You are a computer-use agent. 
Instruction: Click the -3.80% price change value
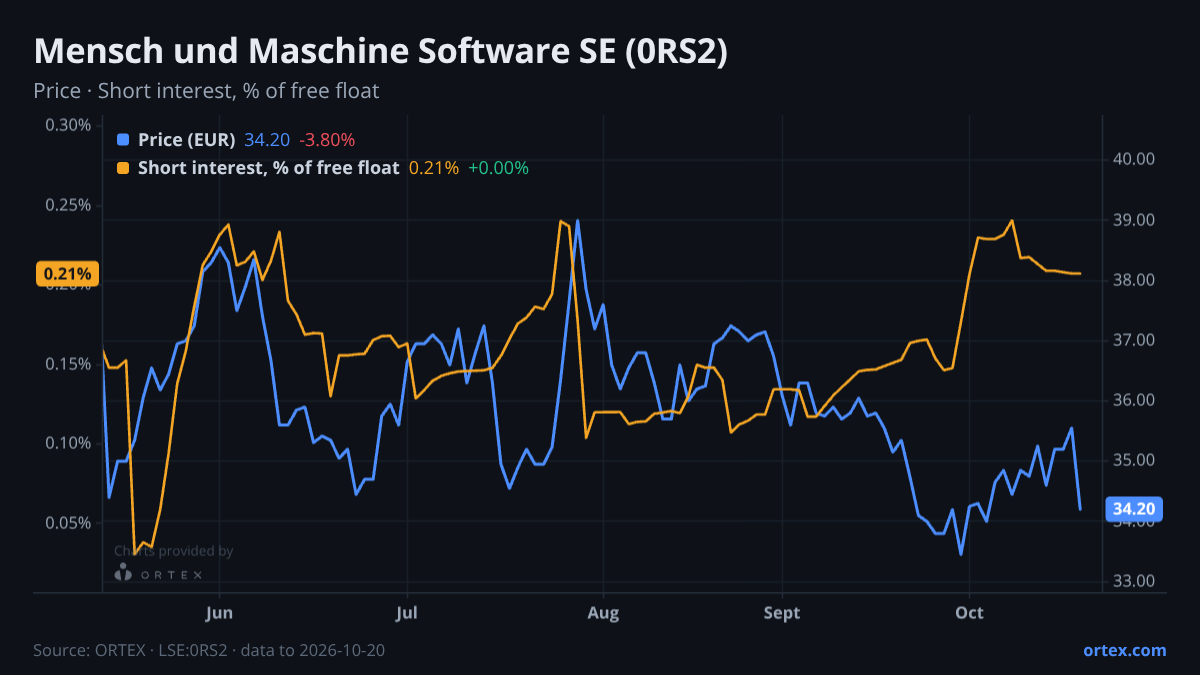(x=327, y=140)
